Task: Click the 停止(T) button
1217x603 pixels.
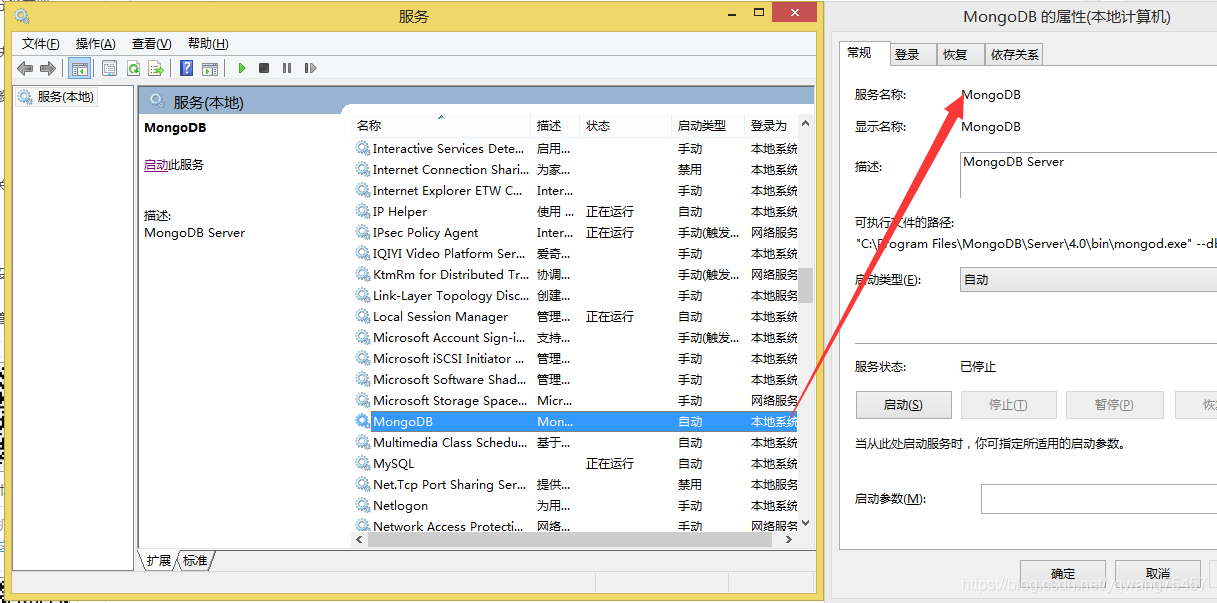Action: click(x=1008, y=405)
